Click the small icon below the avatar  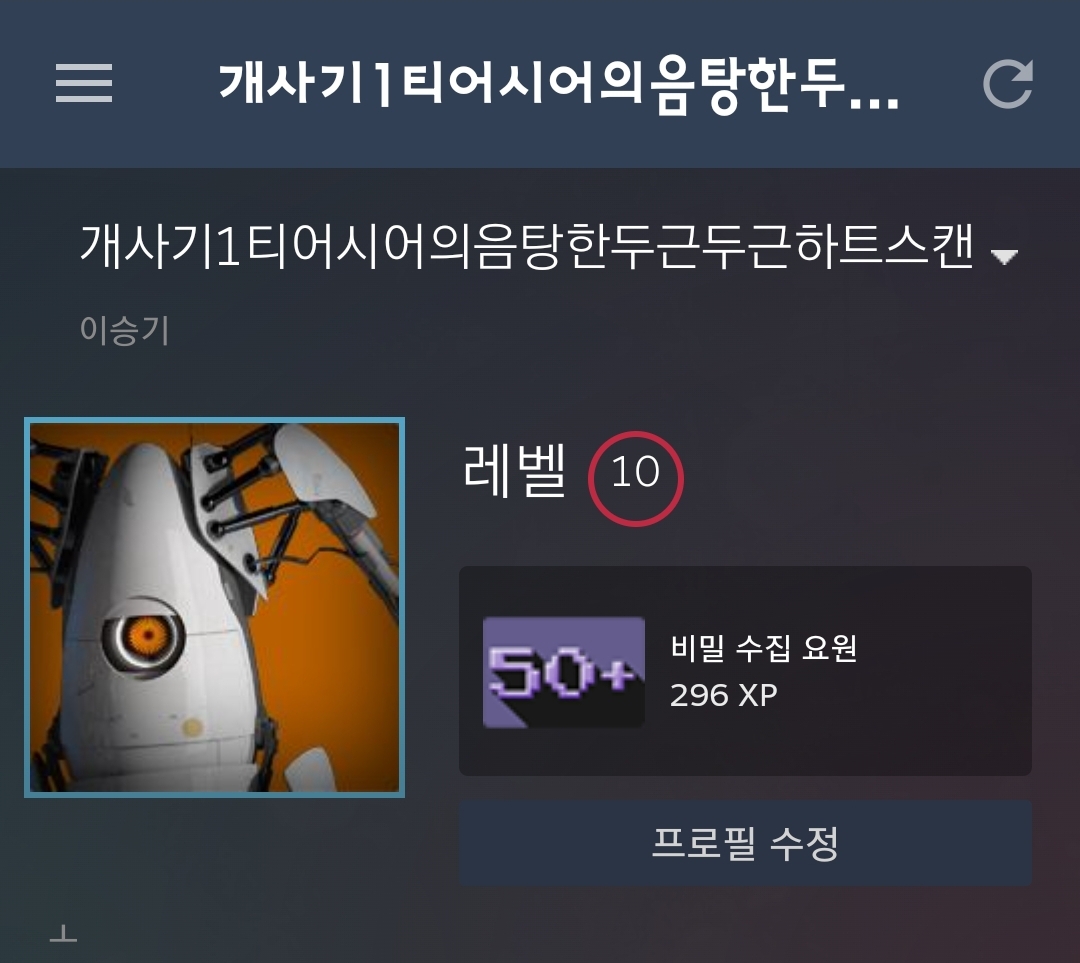[x=63, y=933]
